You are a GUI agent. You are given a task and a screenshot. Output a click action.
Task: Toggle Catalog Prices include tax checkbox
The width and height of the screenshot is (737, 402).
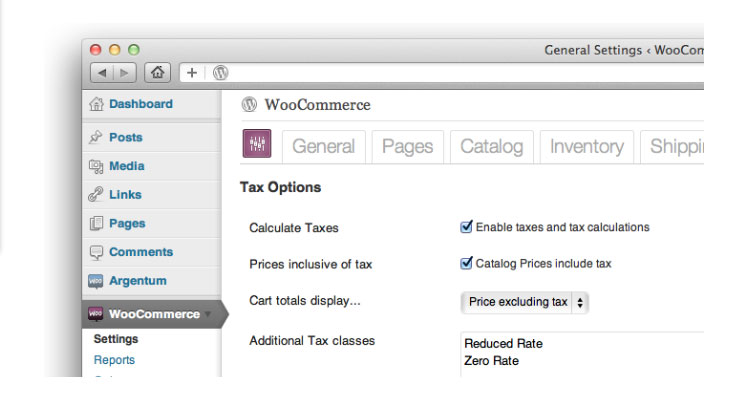tap(466, 263)
